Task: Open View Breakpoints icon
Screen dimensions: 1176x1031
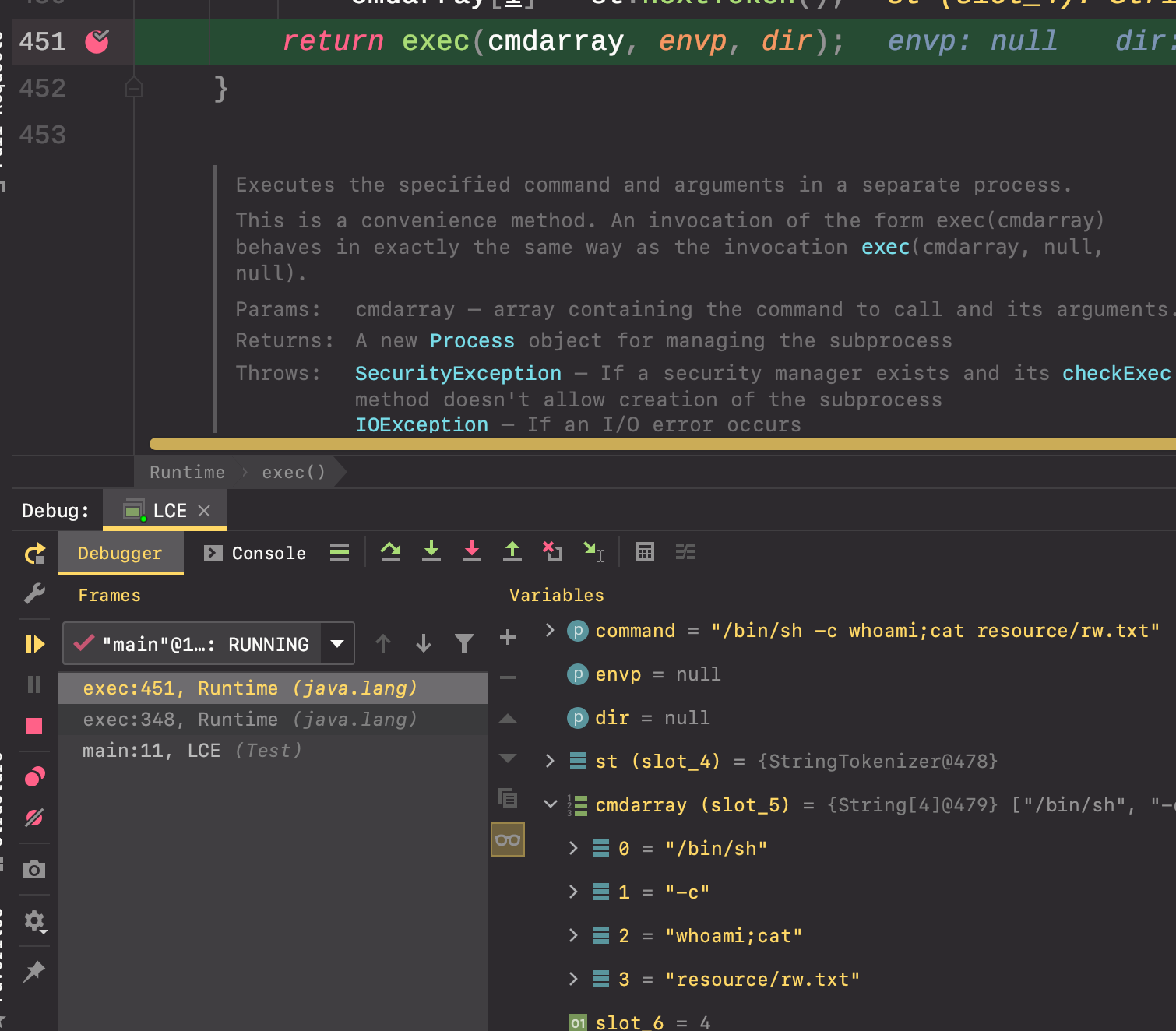Action: 34,776
